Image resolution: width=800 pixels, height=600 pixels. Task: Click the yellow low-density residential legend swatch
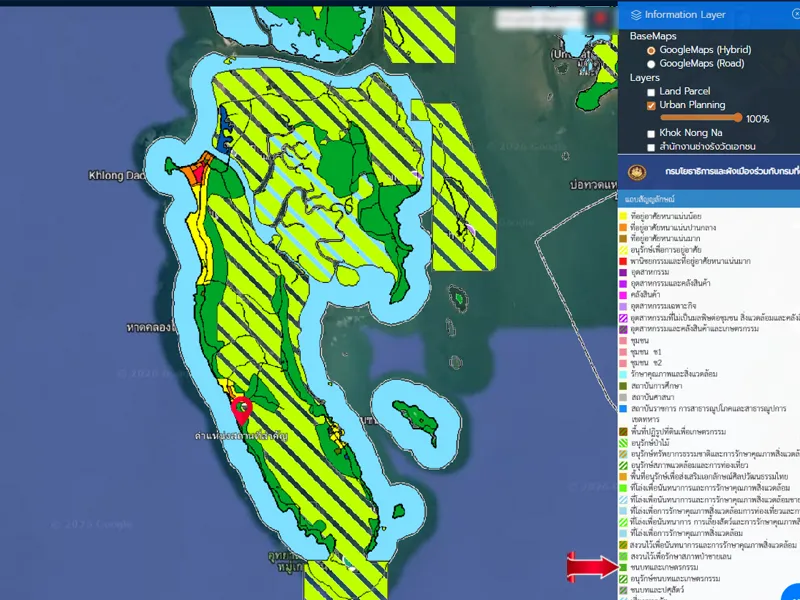[x=622, y=215]
